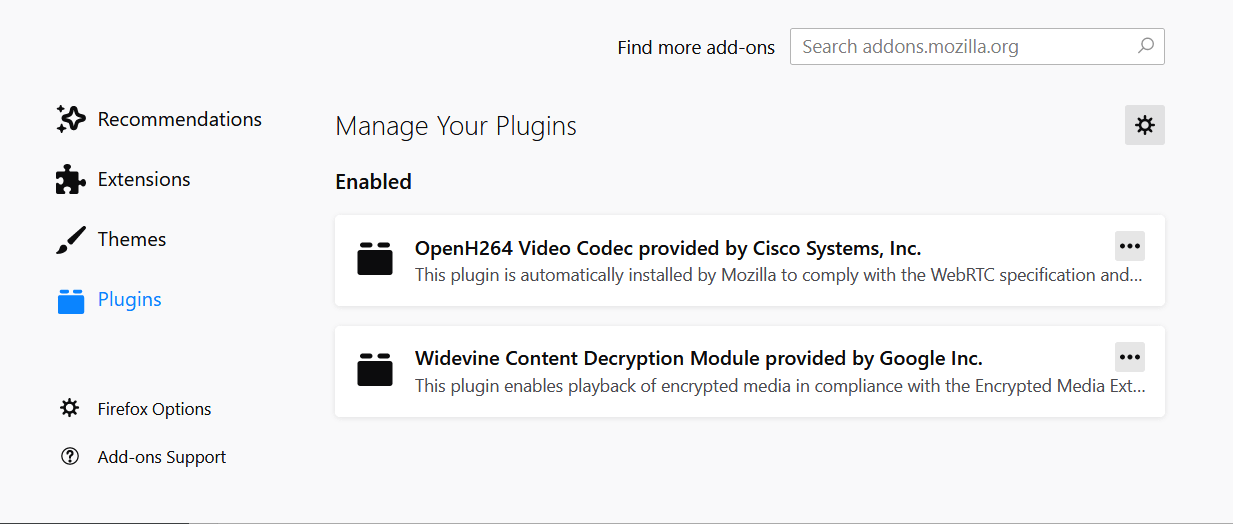
Task: Click the Add-ons Support question mark icon
Action: pyautogui.click(x=70, y=457)
